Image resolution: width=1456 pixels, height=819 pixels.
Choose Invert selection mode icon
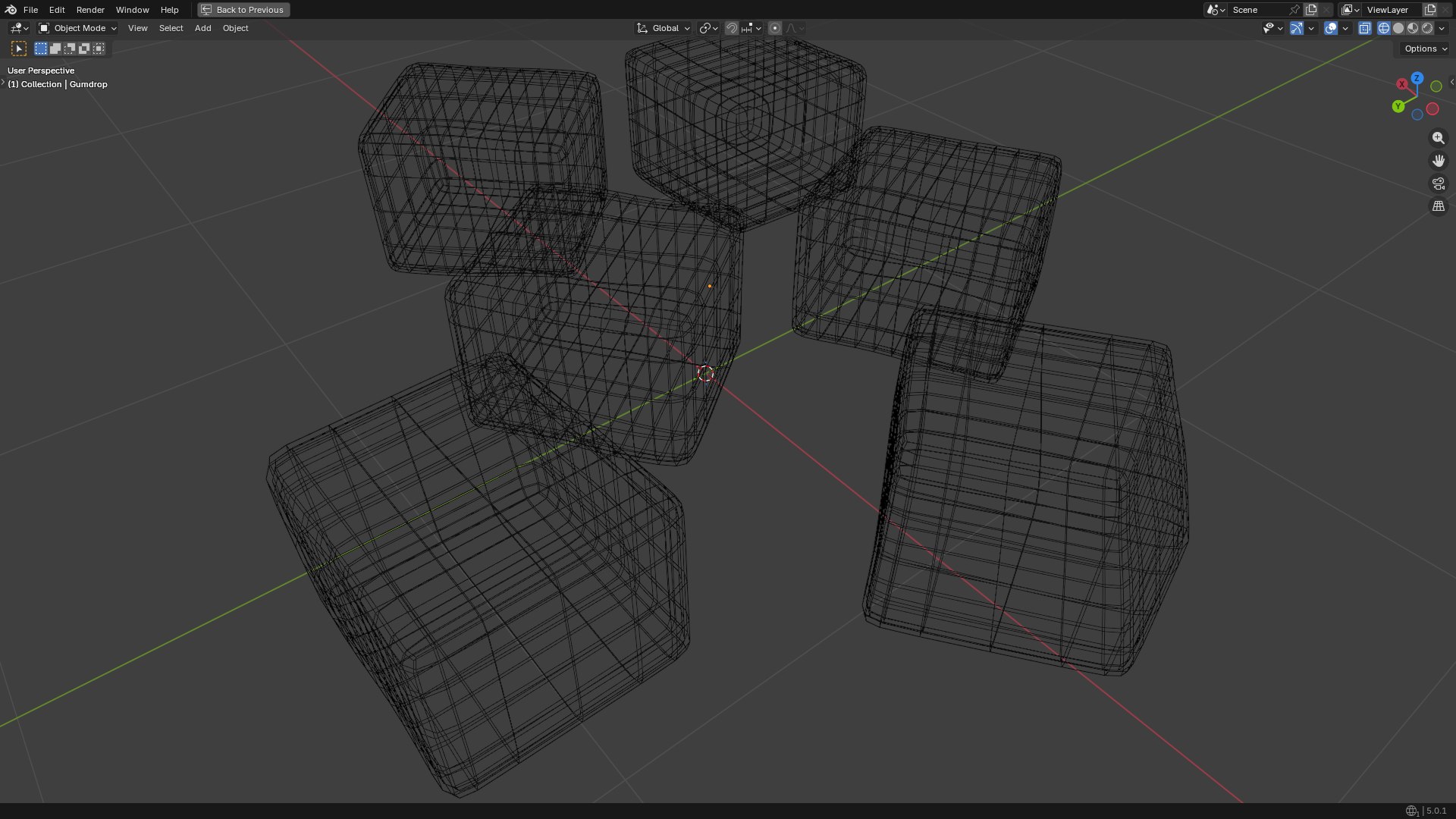pyautogui.click(x=84, y=49)
